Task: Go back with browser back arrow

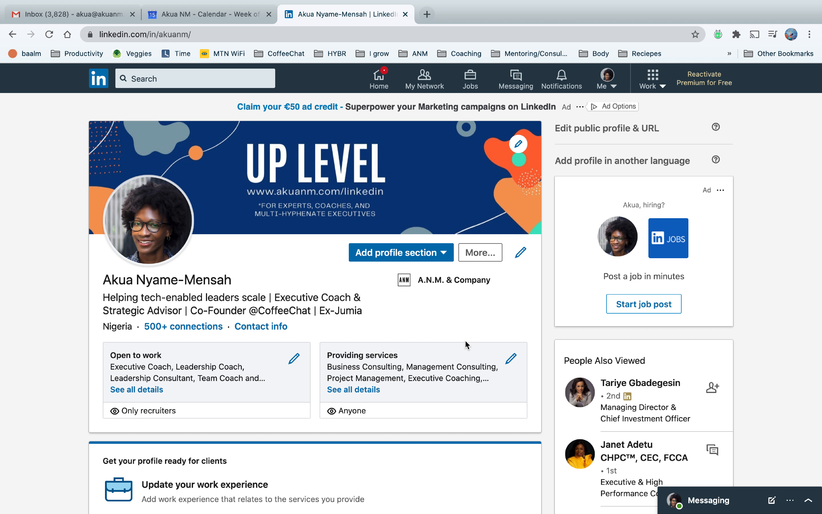Action: pos(13,34)
